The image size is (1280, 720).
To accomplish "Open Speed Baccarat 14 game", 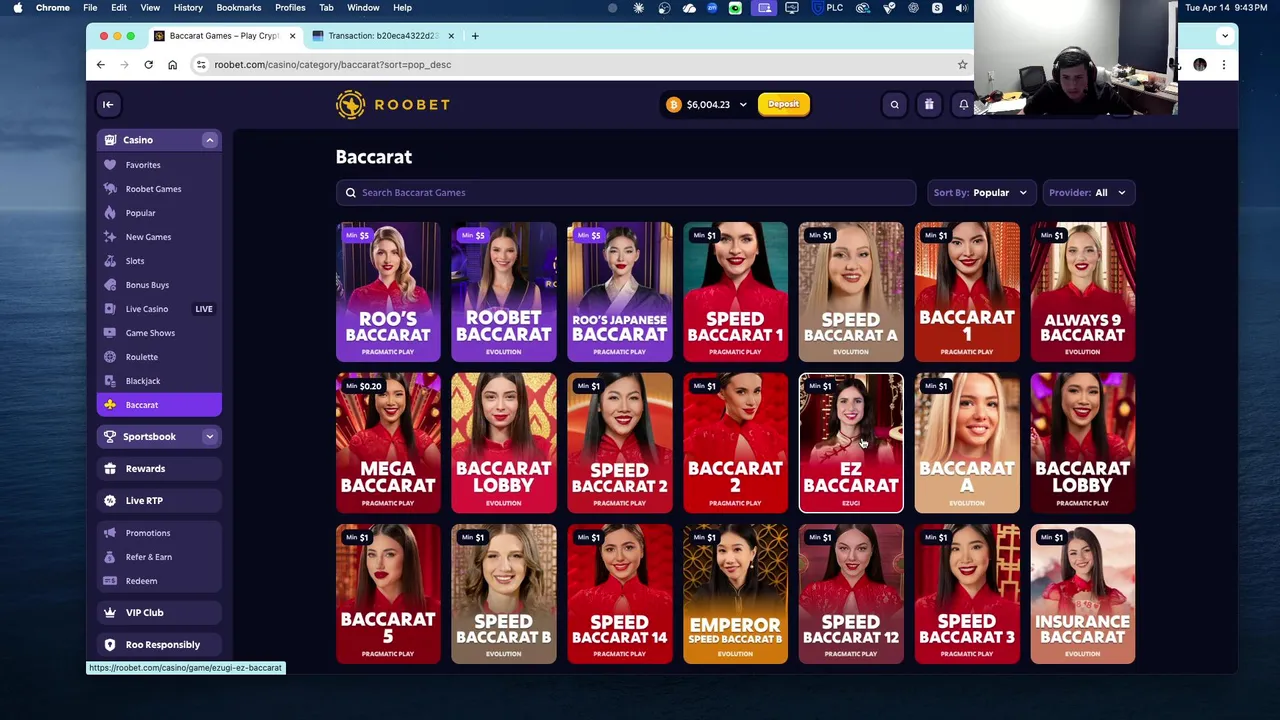I will pyautogui.click(x=620, y=594).
